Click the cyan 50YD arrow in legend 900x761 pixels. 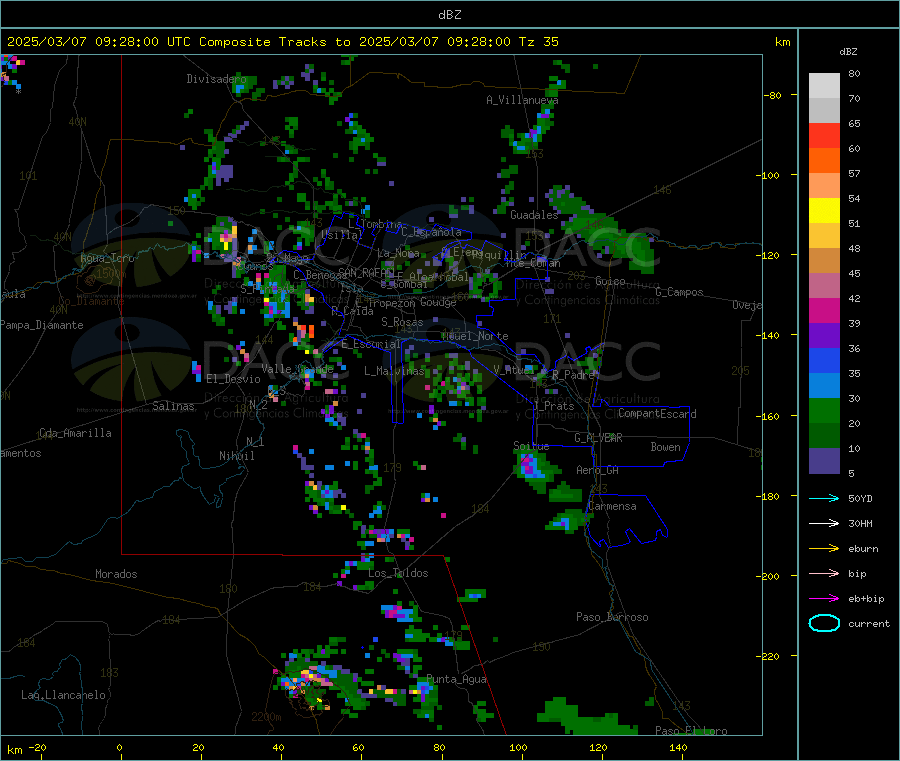[824, 498]
